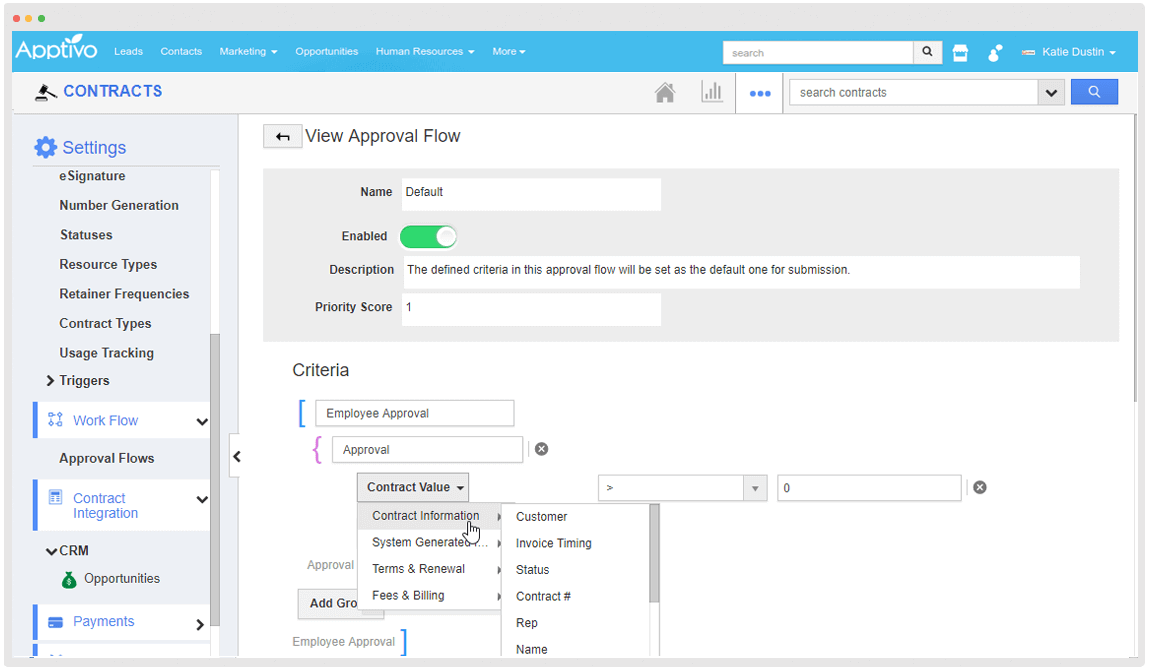The height and width of the screenshot is (670, 1150).
Task: Click the three dots more options icon
Action: (760, 93)
